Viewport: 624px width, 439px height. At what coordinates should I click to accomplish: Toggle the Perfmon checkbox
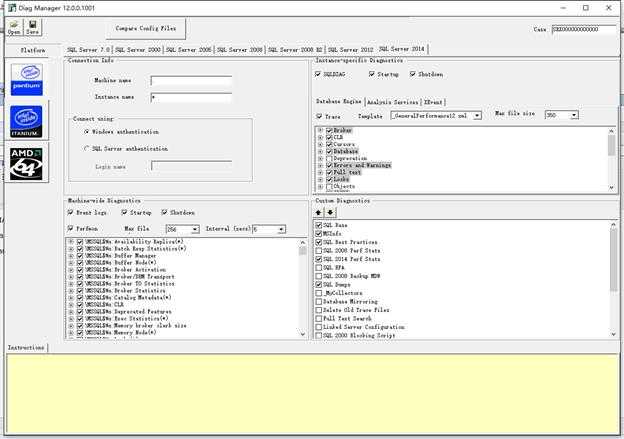tap(70, 228)
